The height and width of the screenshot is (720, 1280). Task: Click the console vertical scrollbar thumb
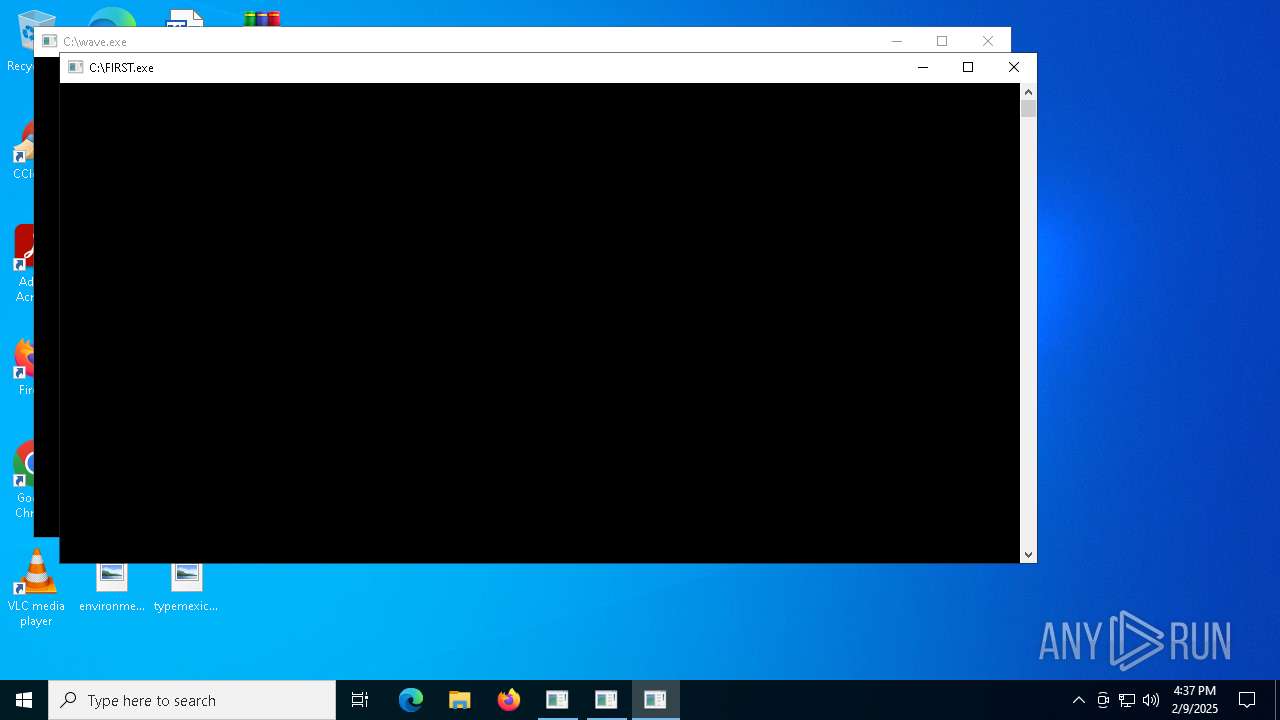pos(1028,109)
